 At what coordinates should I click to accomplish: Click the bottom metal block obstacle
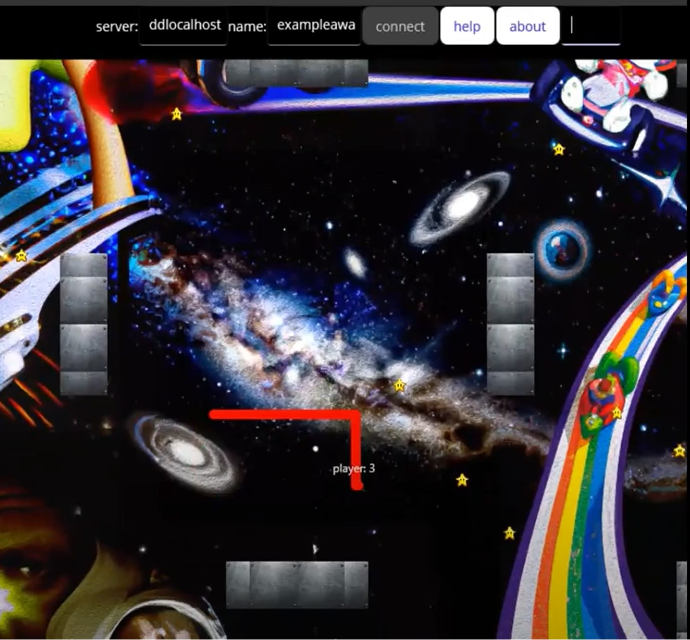coord(297,584)
